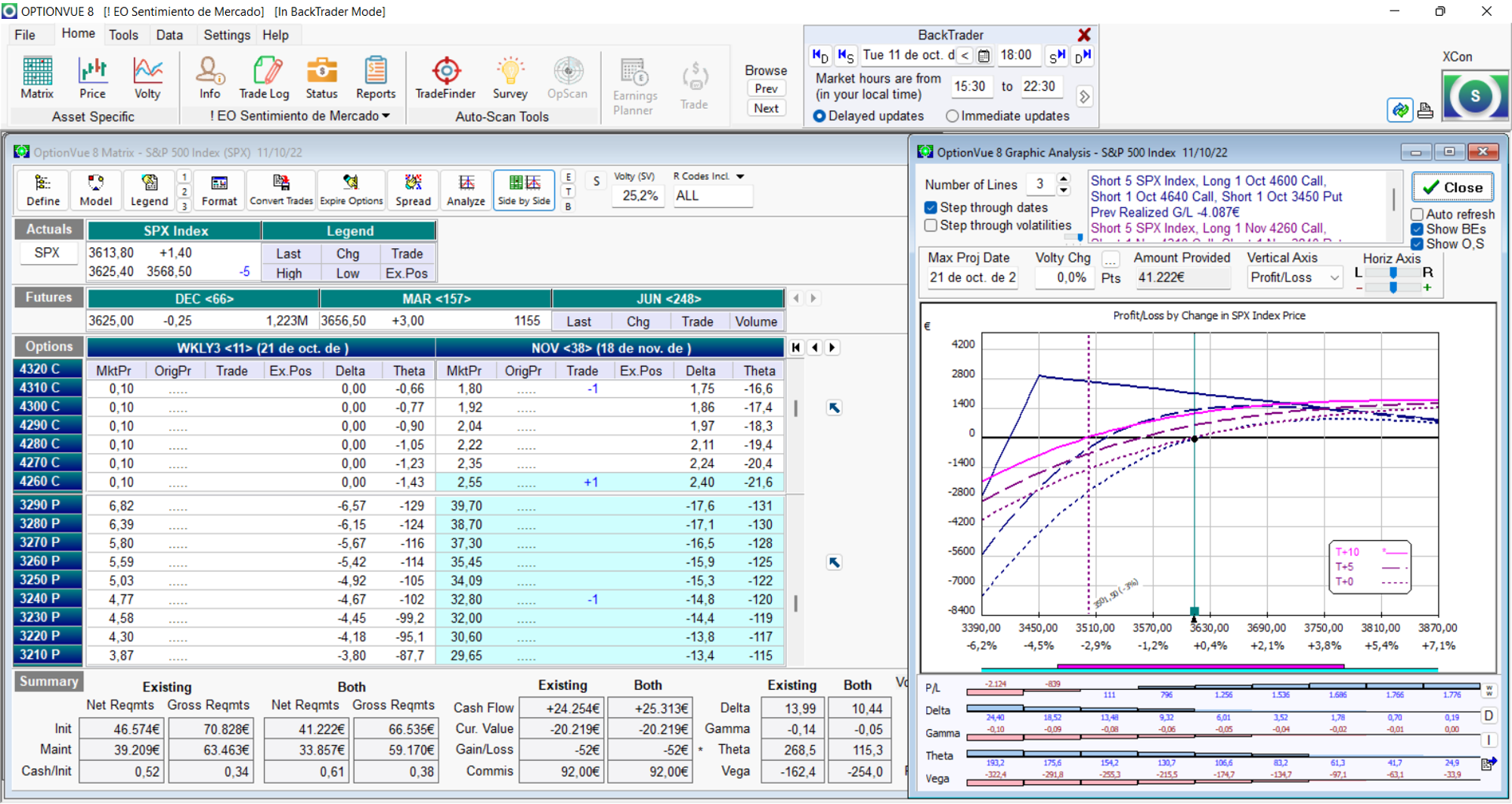Click the Define icon in Matrix toolbar
The height and width of the screenshot is (804, 1512).
43,190
